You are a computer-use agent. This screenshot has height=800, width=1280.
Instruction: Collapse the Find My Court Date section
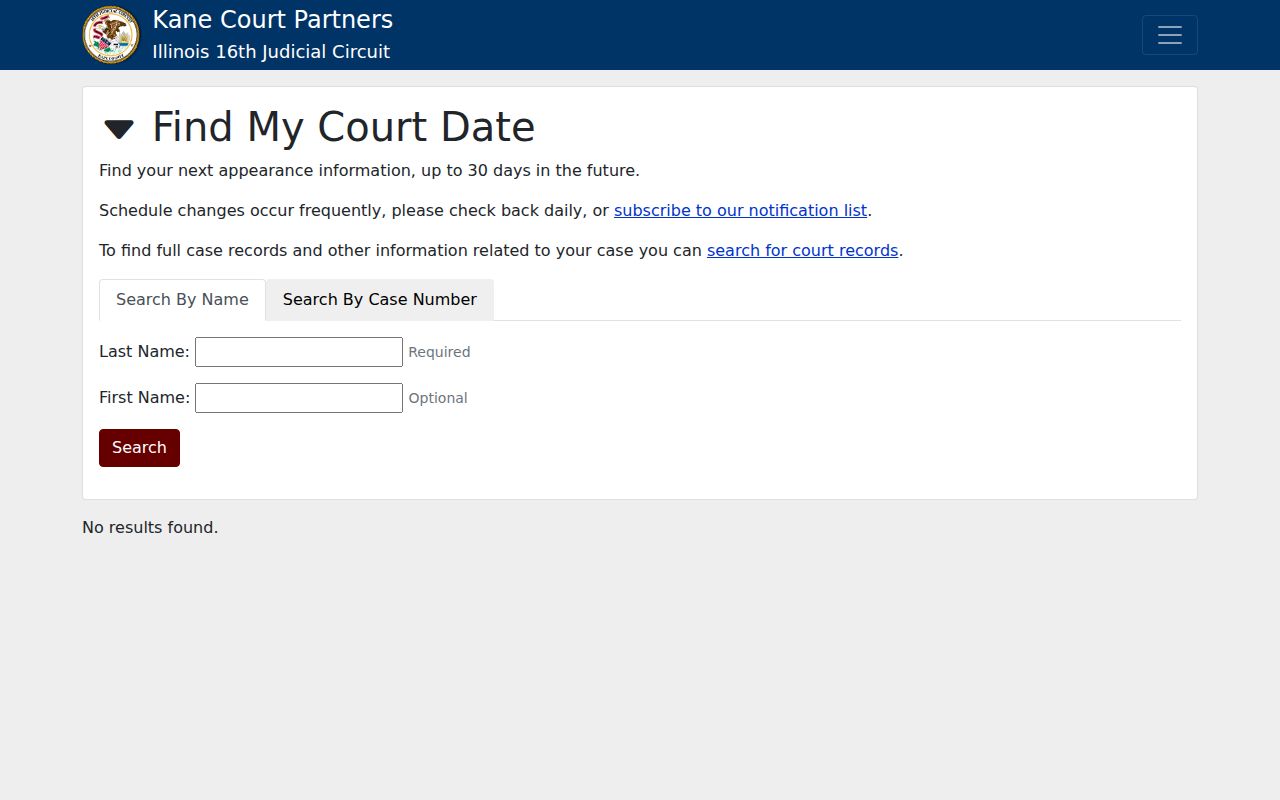pyautogui.click(x=119, y=129)
